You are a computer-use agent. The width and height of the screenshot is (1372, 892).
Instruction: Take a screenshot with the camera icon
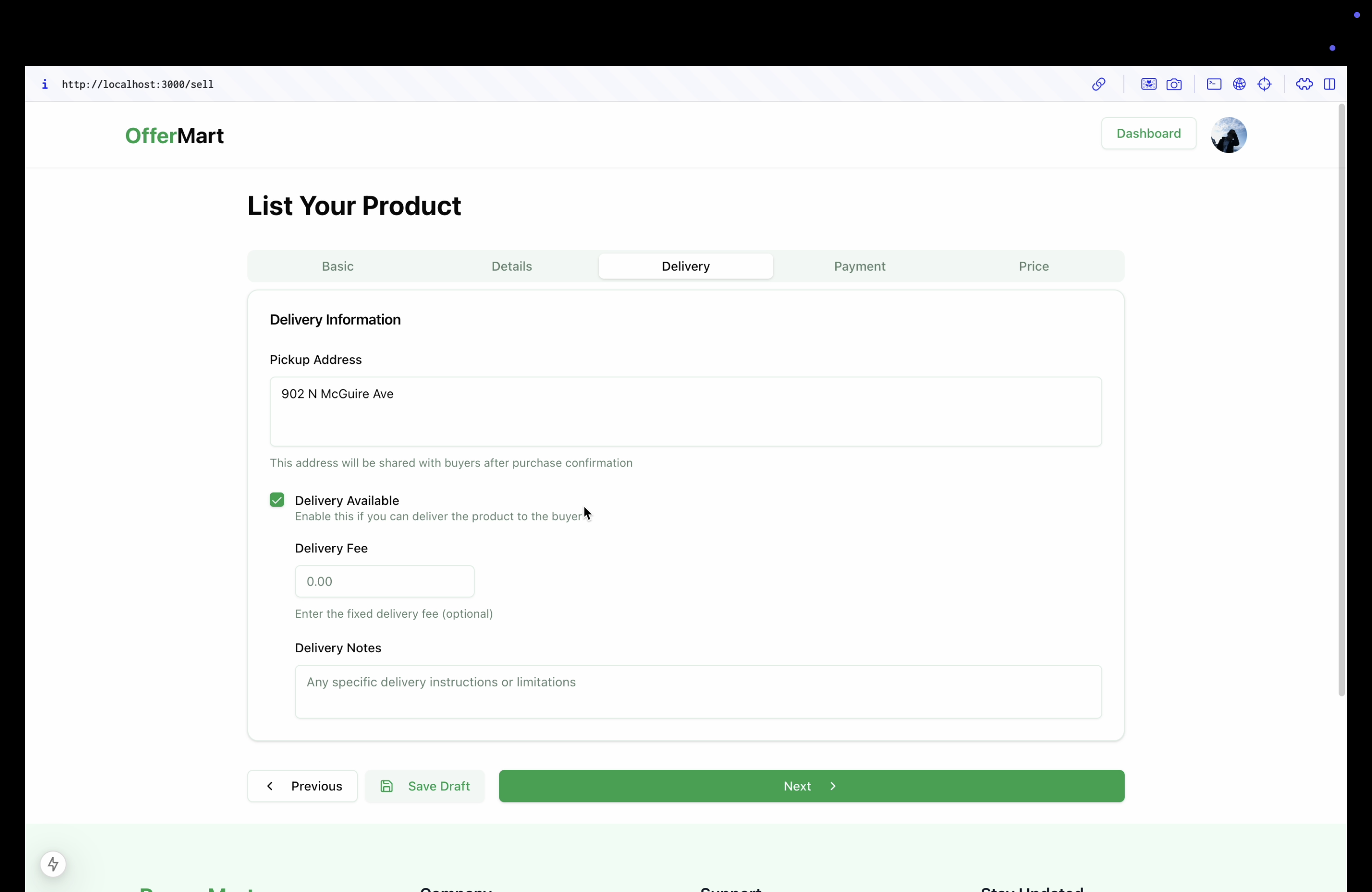[1174, 85]
